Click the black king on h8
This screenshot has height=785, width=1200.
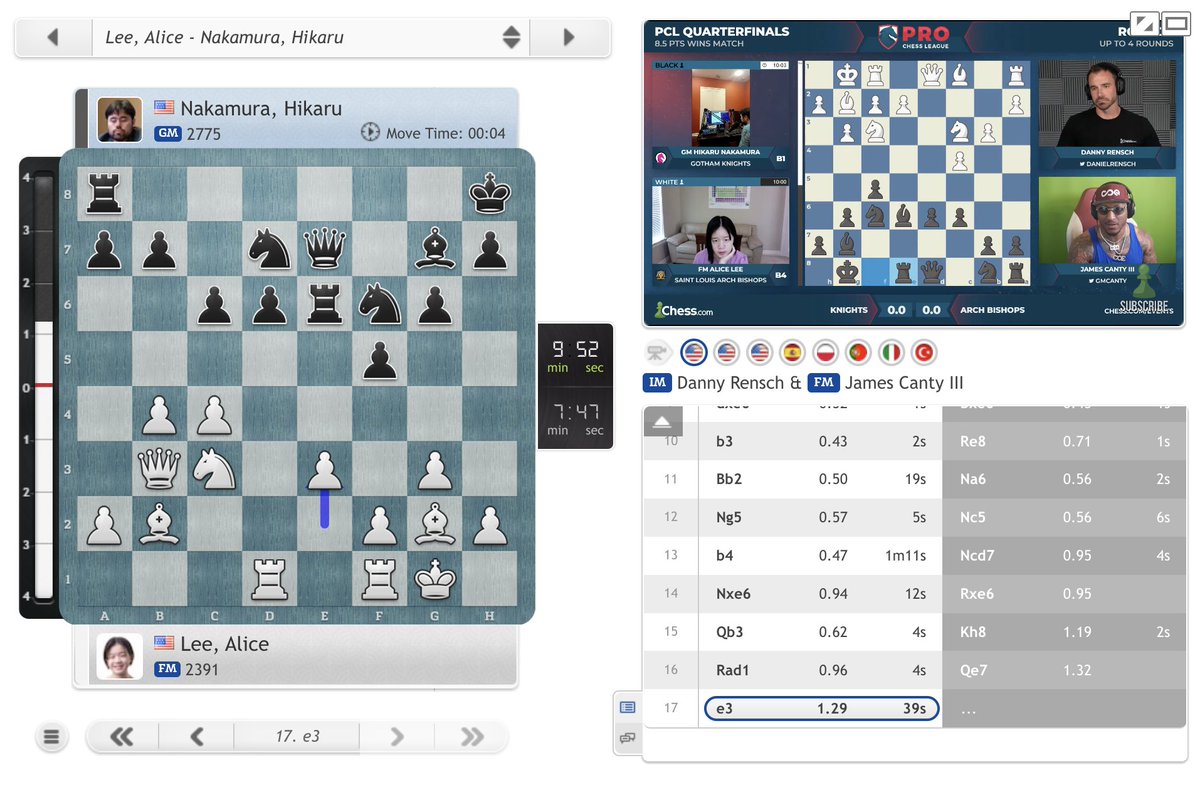(x=489, y=193)
